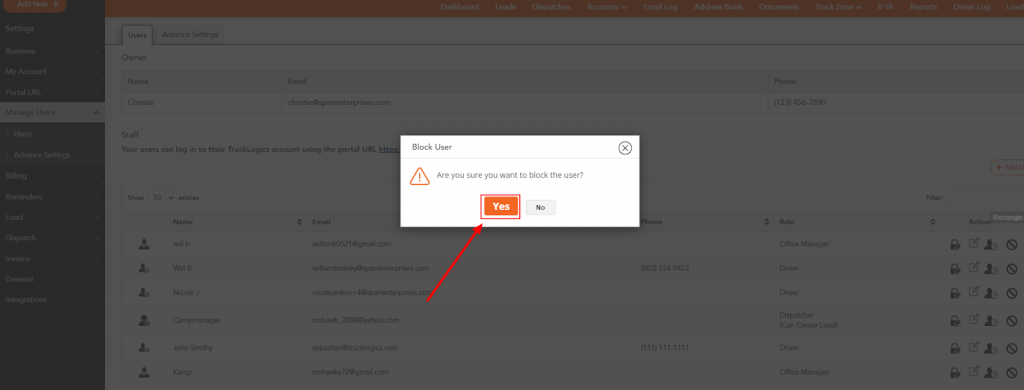The image size is (1024, 390).
Task: Click the block icon for John Smithy
Action: point(1011,348)
